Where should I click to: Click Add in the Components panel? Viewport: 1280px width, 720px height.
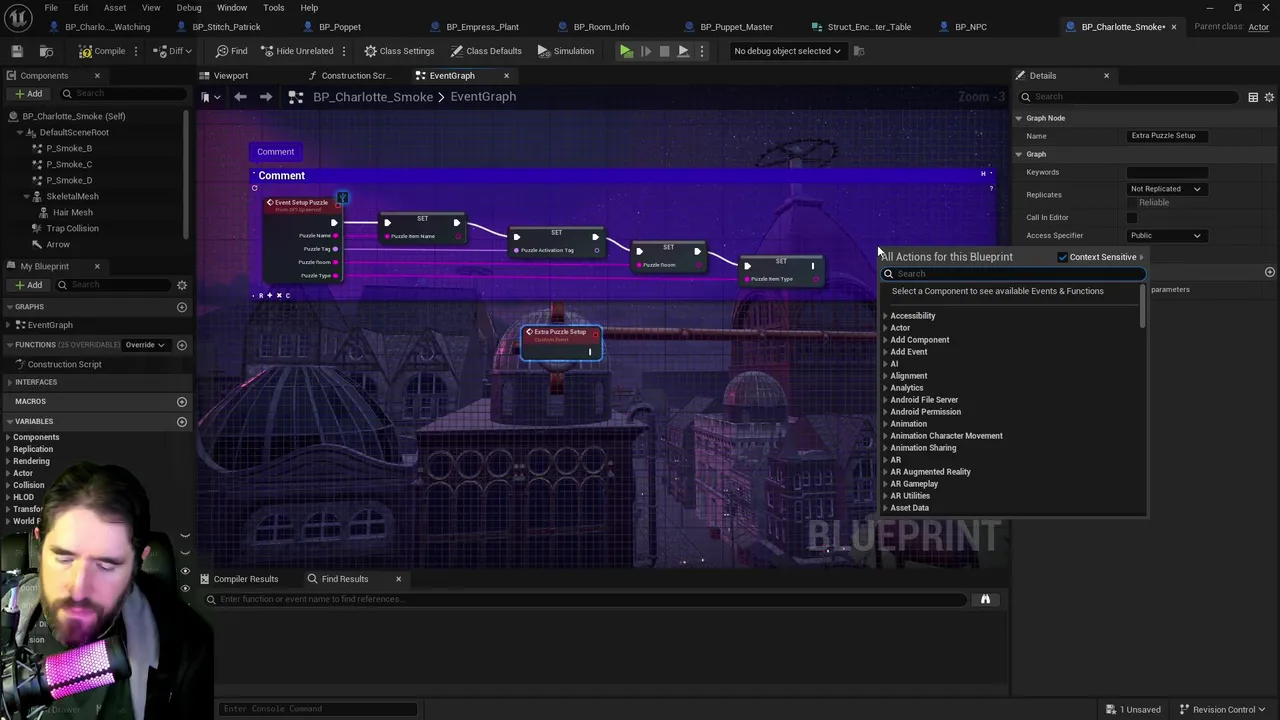coord(28,93)
